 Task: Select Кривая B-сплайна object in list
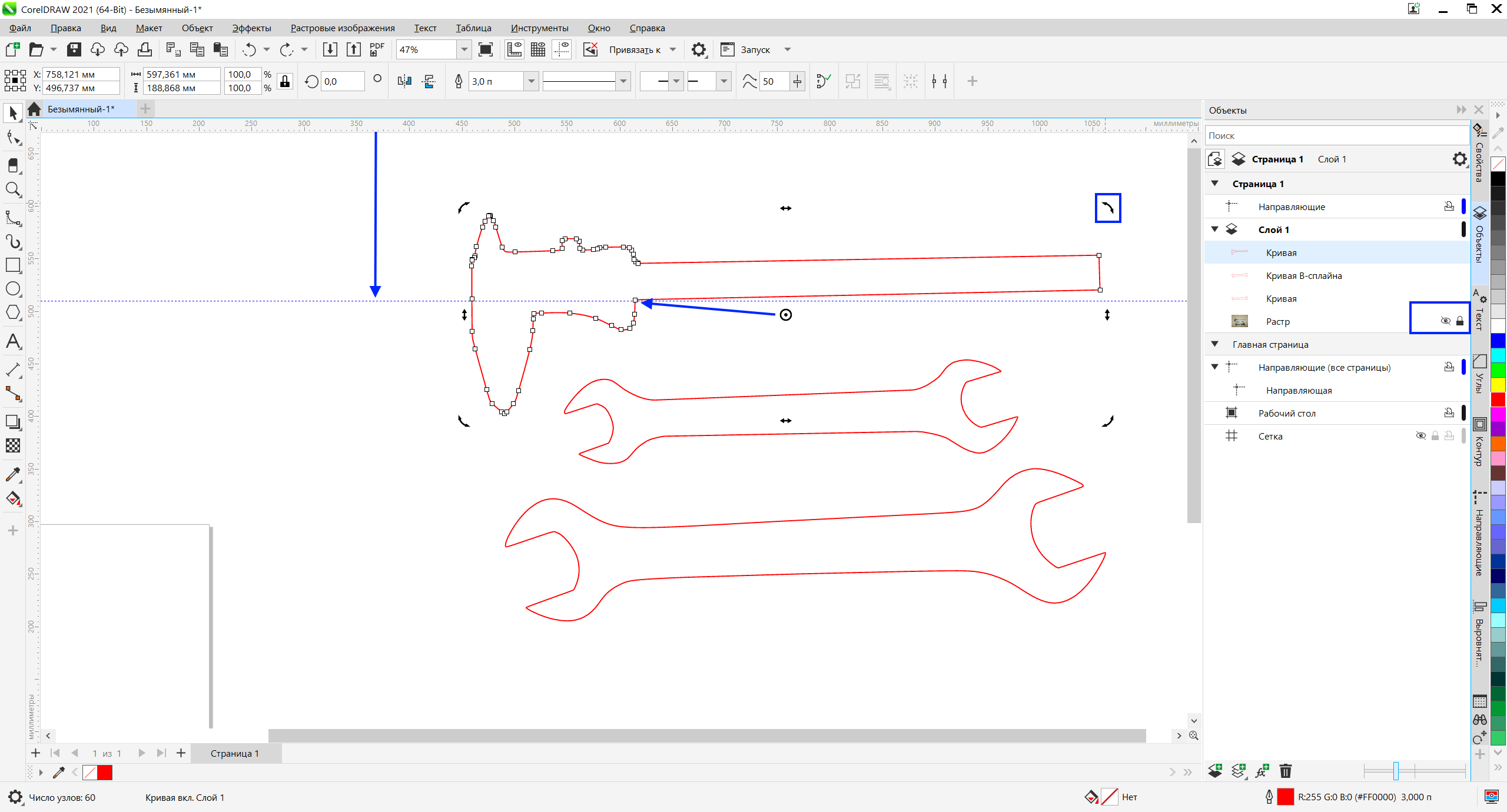(x=1303, y=276)
